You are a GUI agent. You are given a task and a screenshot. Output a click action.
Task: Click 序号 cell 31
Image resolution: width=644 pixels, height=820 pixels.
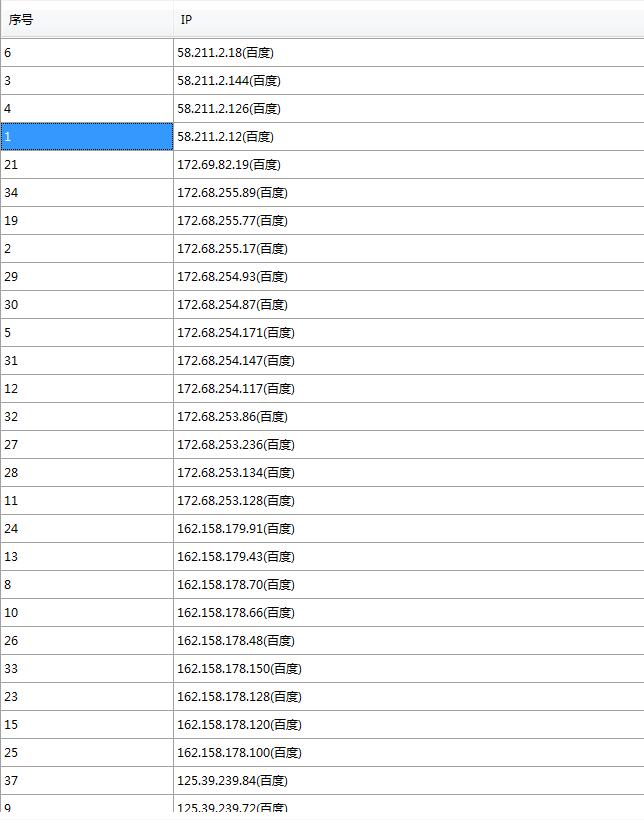[x=87, y=360]
